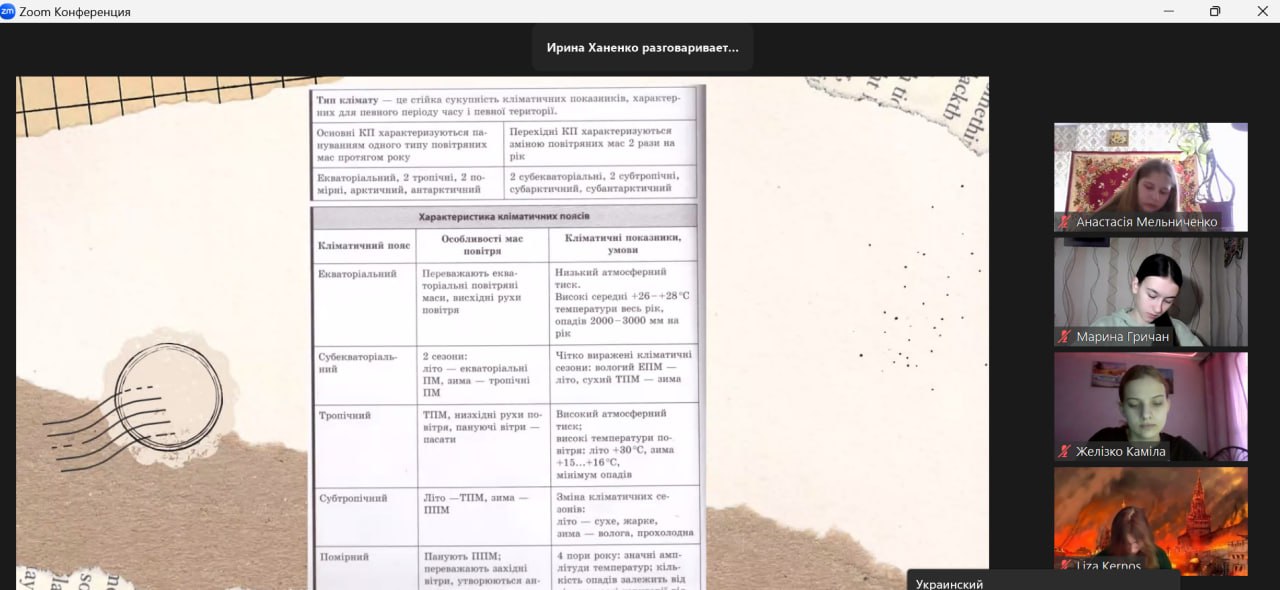The image size is (1280, 590).
Task: Click the cell 'Зміна кліматичних сезонів'
Action: pos(623,515)
